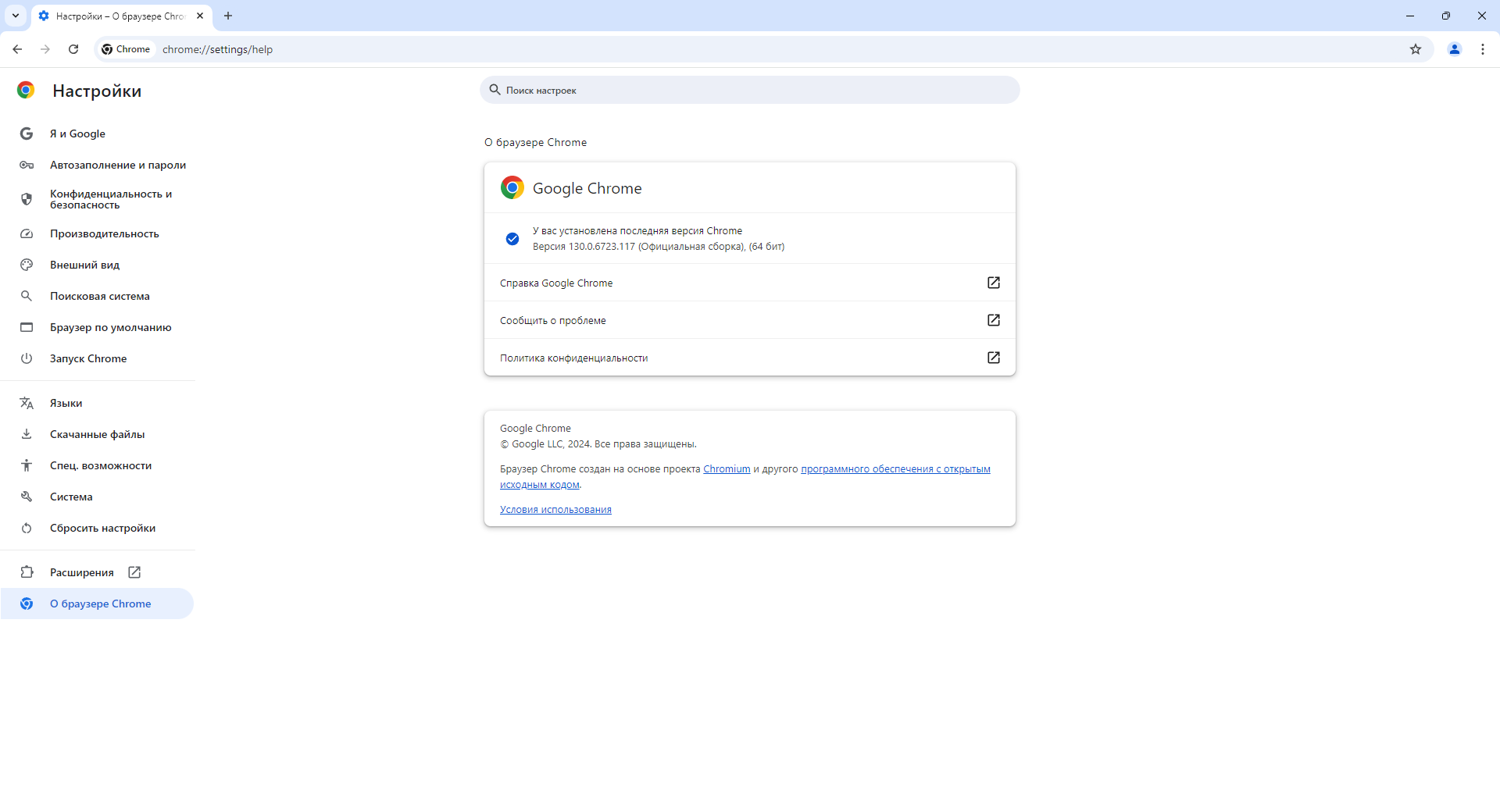1500x812 pixels.
Task: Click the Chrome logo in the Google Chrome card
Action: click(x=512, y=187)
